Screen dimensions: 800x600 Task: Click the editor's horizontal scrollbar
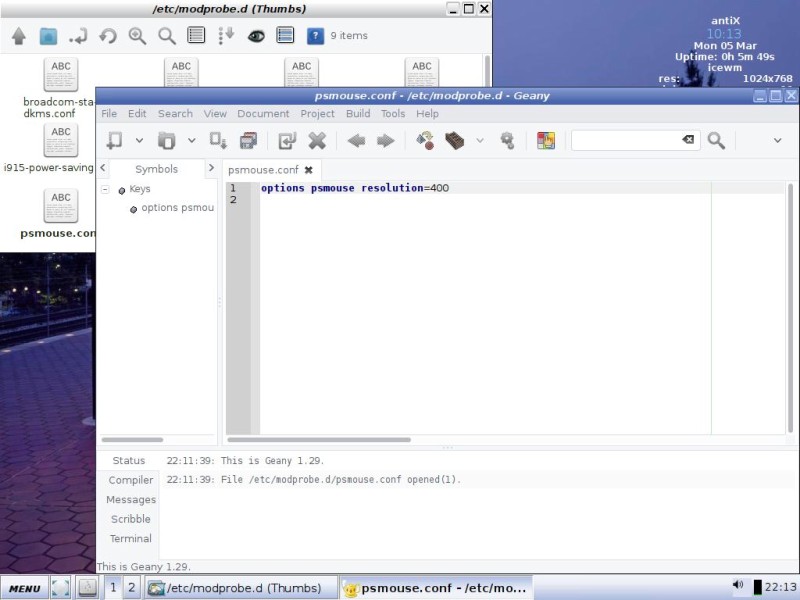point(319,439)
